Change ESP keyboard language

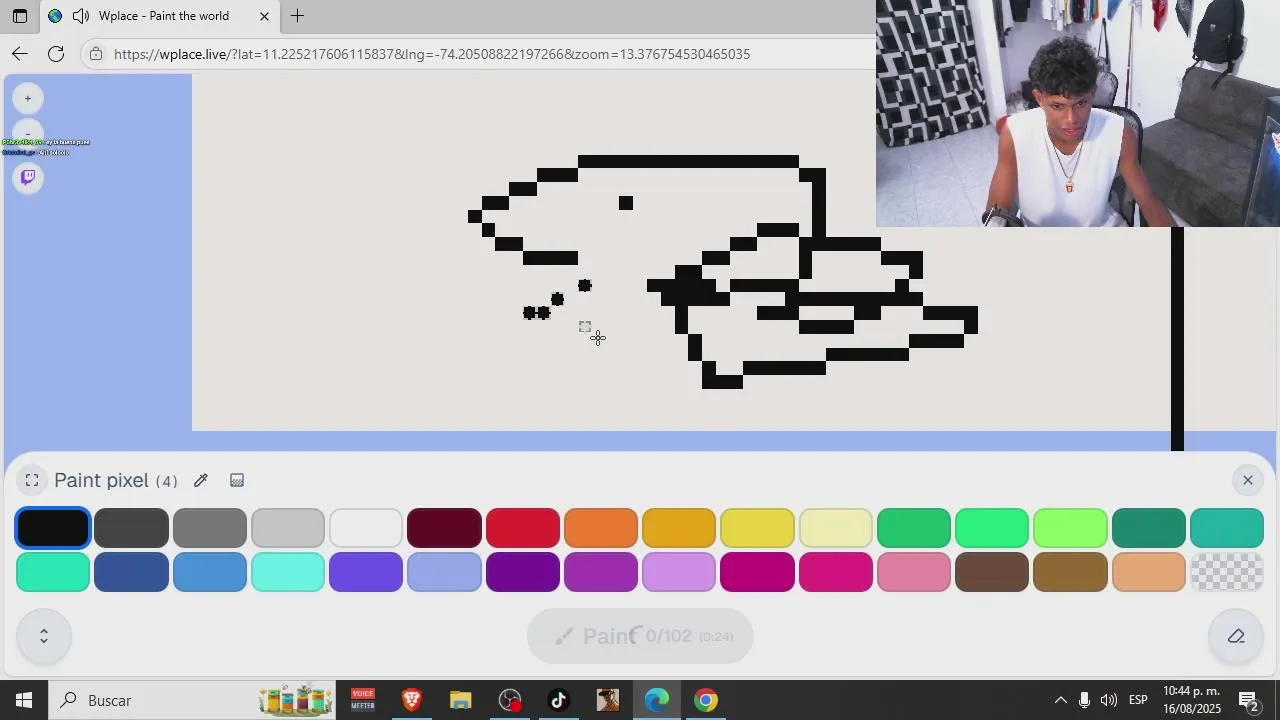[x=1138, y=700]
